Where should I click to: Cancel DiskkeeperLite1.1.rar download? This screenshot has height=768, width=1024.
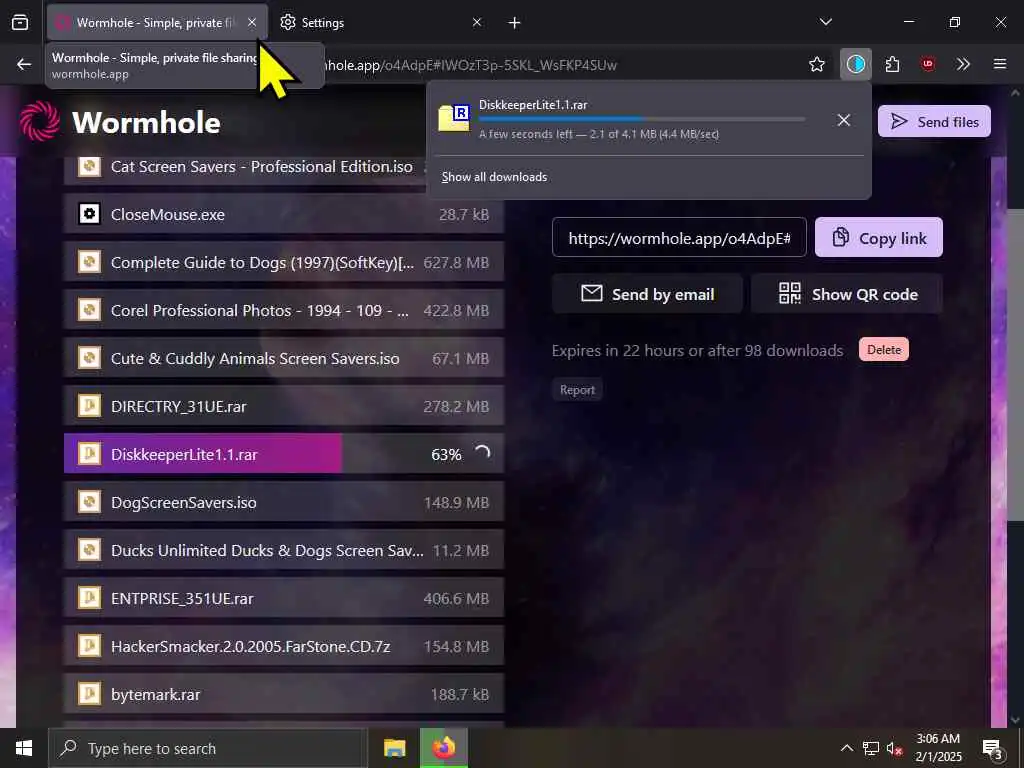pyautogui.click(x=844, y=120)
